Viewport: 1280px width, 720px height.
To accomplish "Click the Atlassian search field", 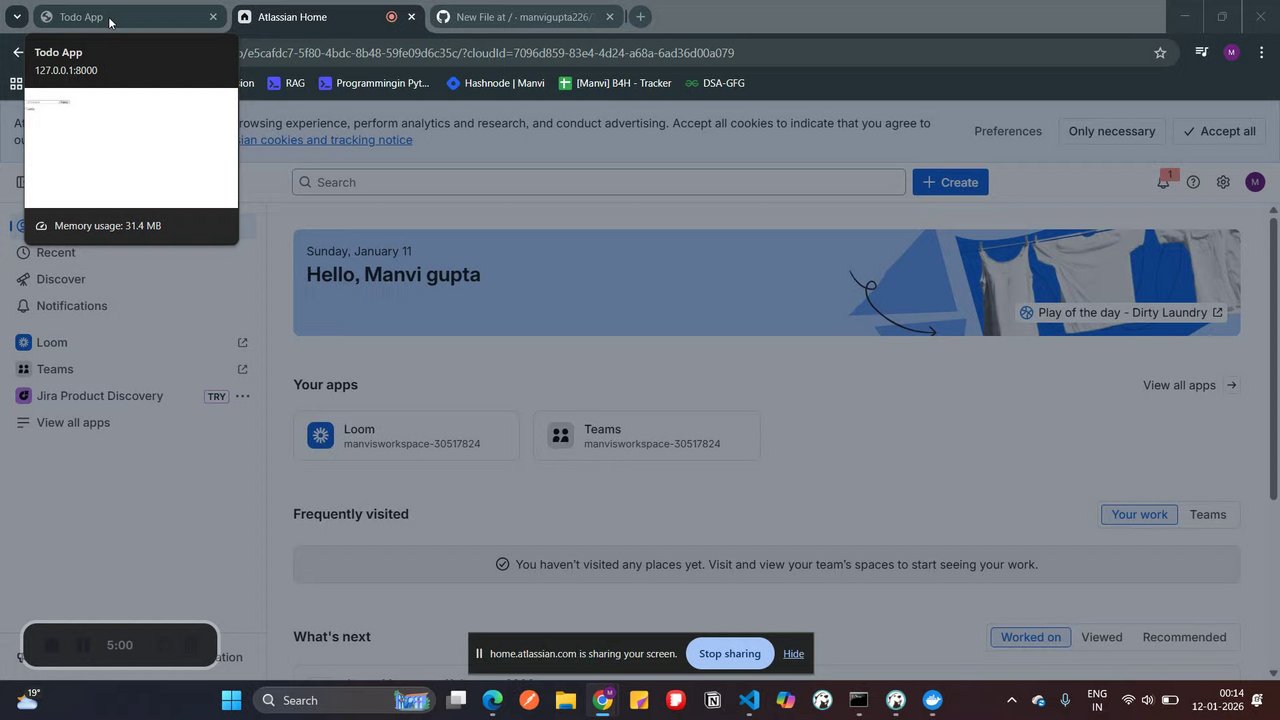I will (x=599, y=182).
